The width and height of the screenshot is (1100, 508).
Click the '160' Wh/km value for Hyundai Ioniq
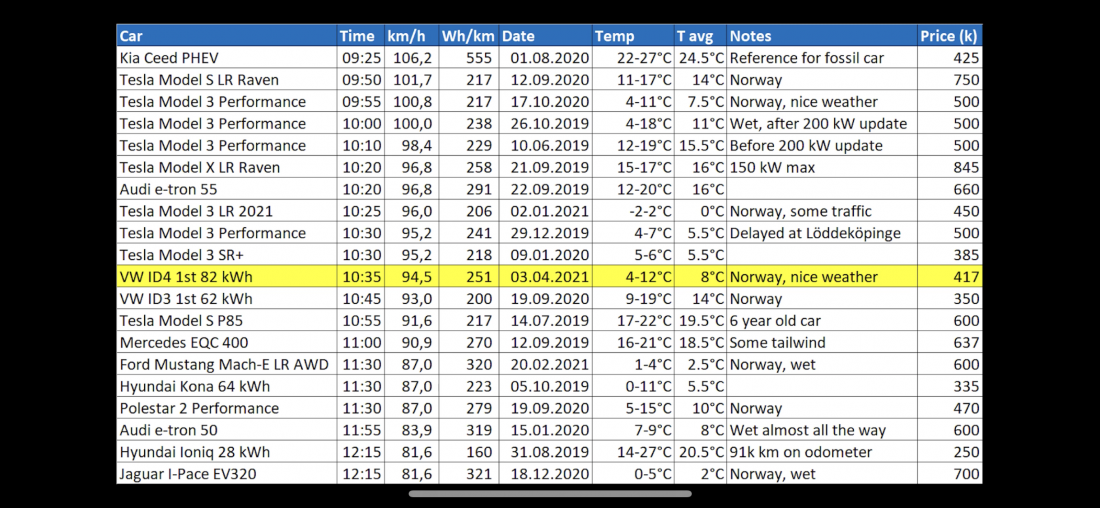coord(469,452)
